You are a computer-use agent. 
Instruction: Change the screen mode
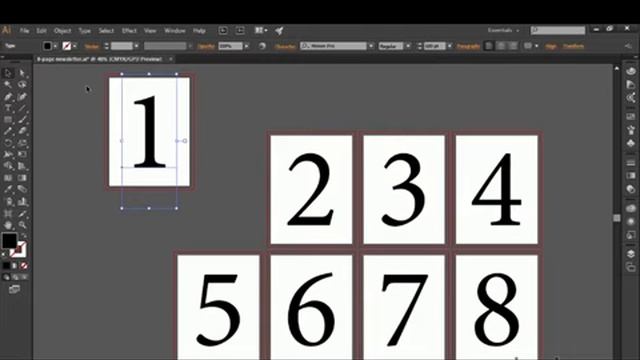point(14,289)
